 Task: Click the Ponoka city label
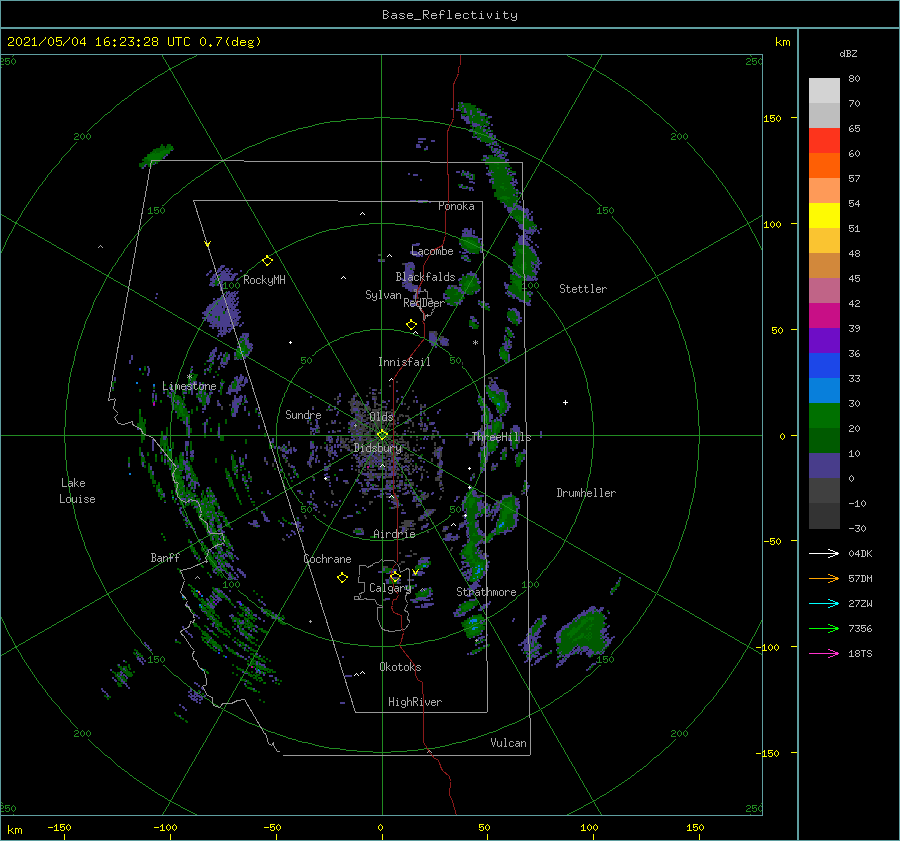(456, 206)
